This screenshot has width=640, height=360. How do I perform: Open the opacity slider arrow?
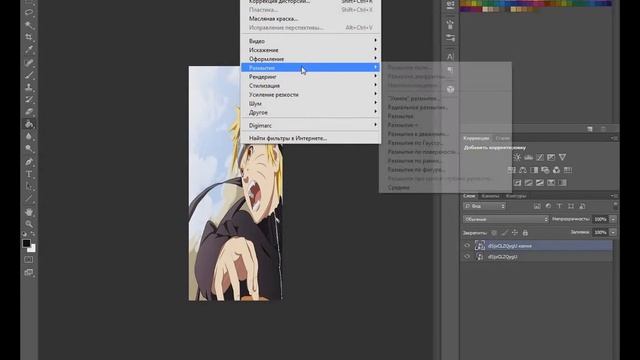613,219
